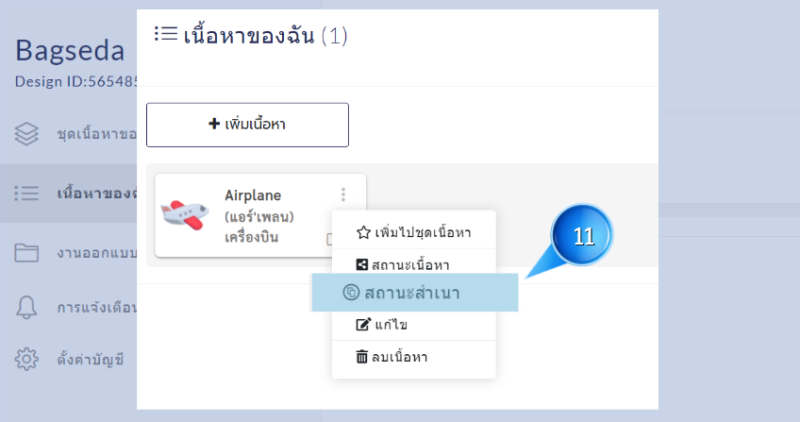Viewport: 800px width, 422px height.
Task: Click the share icon beside สถานะเนื้อหา
Action: point(362,264)
